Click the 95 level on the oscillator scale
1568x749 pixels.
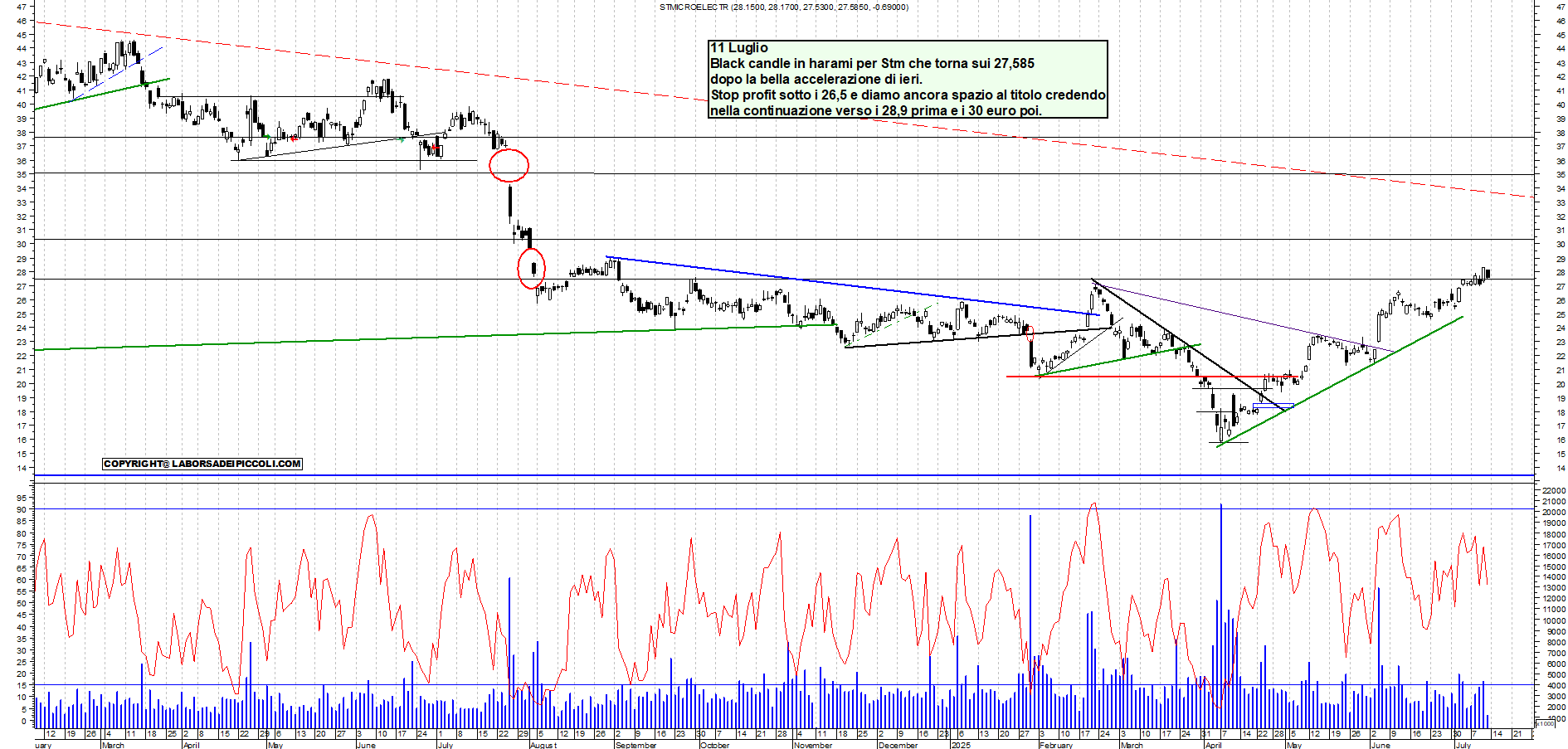(x=21, y=498)
